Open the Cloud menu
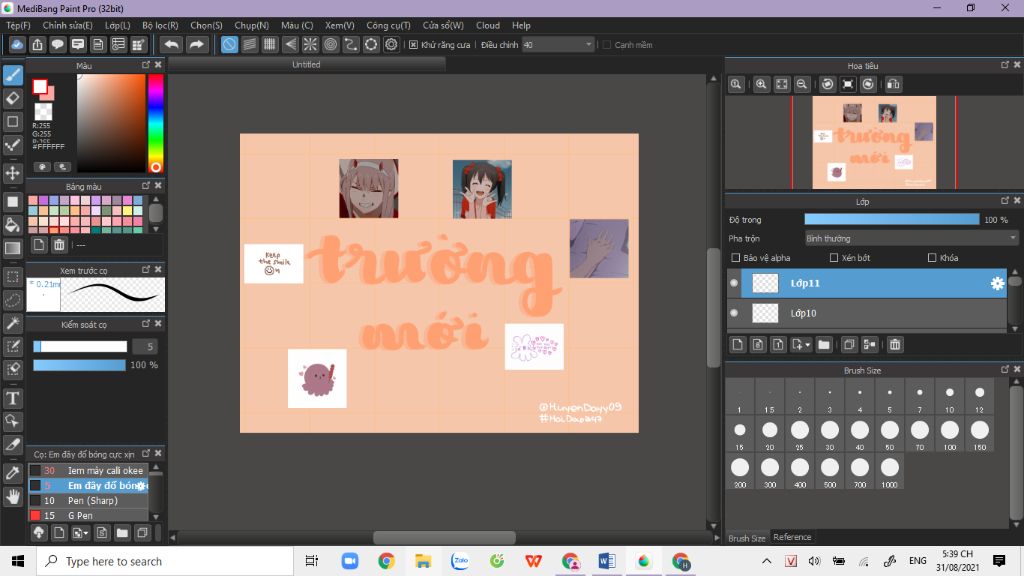 pos(488,25)
